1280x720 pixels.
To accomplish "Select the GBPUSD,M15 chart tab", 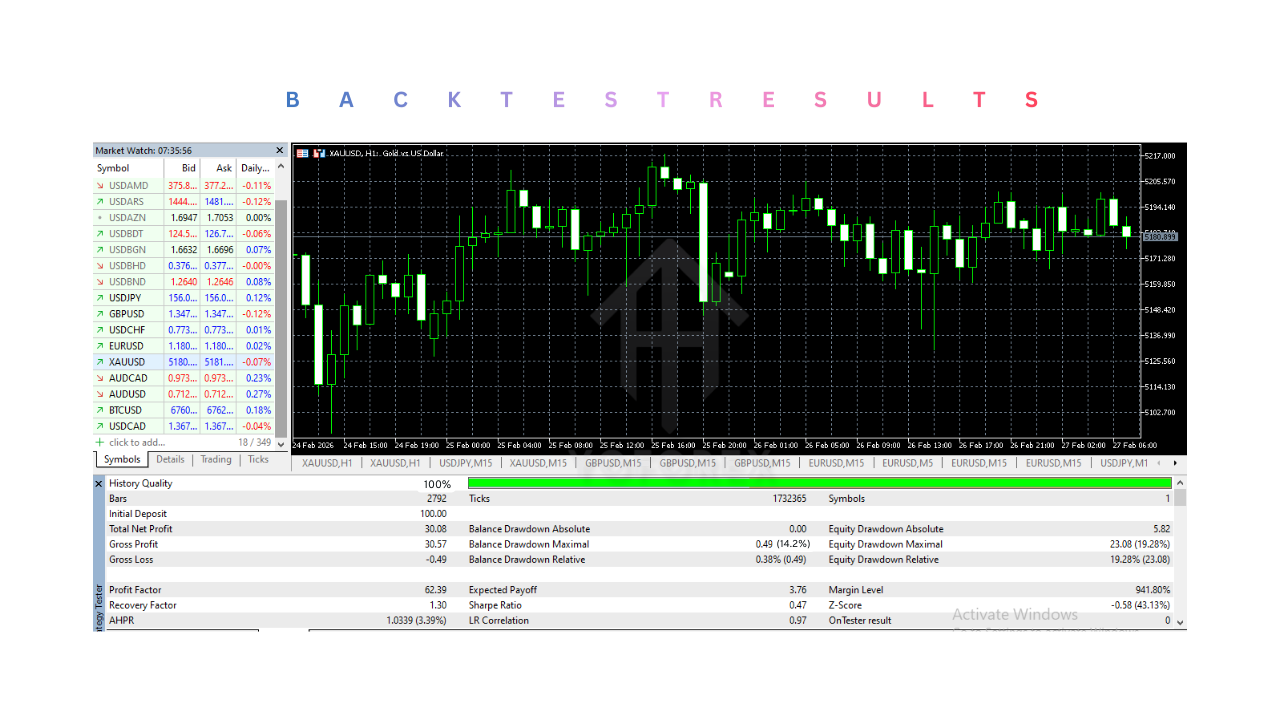I will coord(612,463).
